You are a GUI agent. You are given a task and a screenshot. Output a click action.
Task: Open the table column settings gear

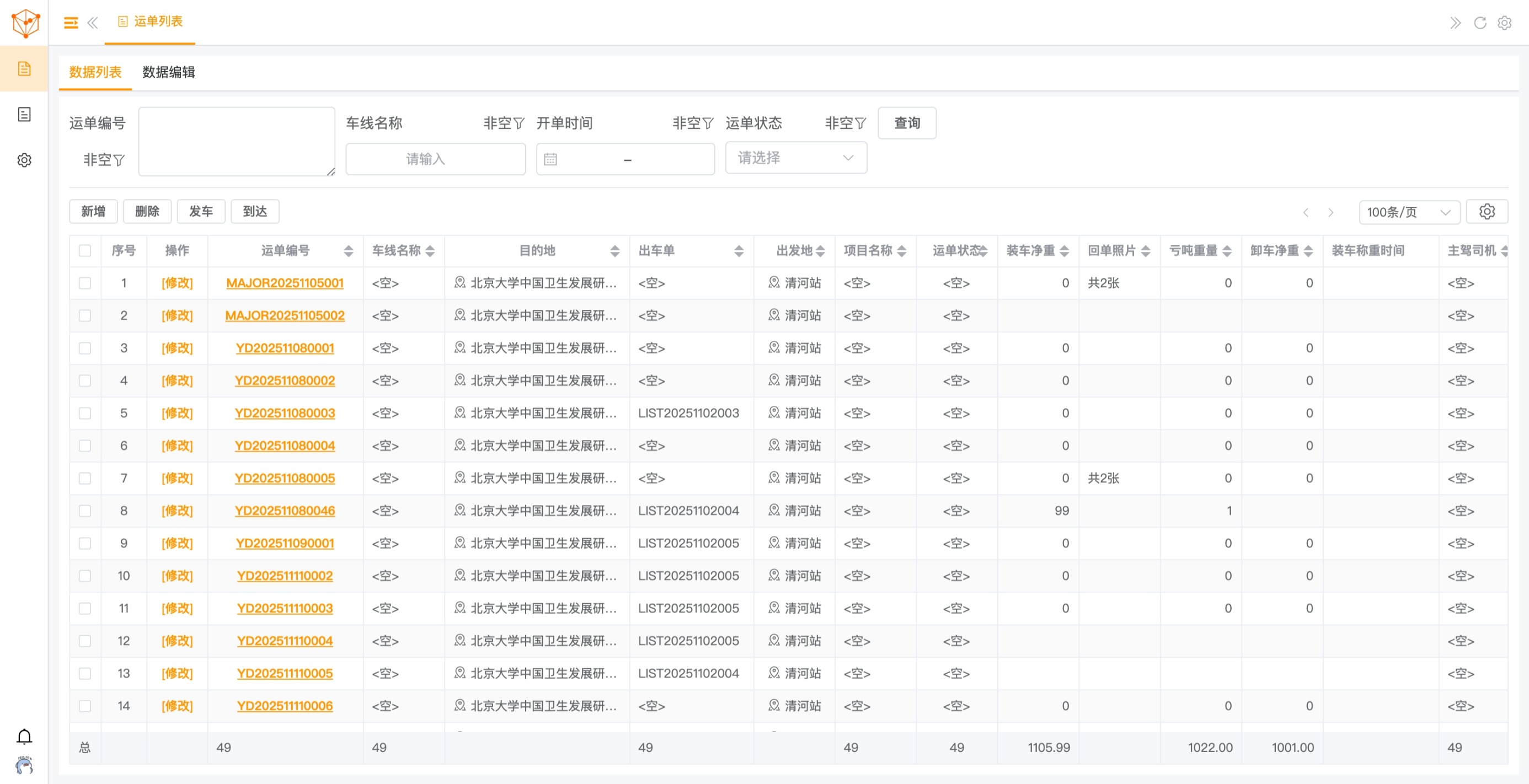[1487, 211]
